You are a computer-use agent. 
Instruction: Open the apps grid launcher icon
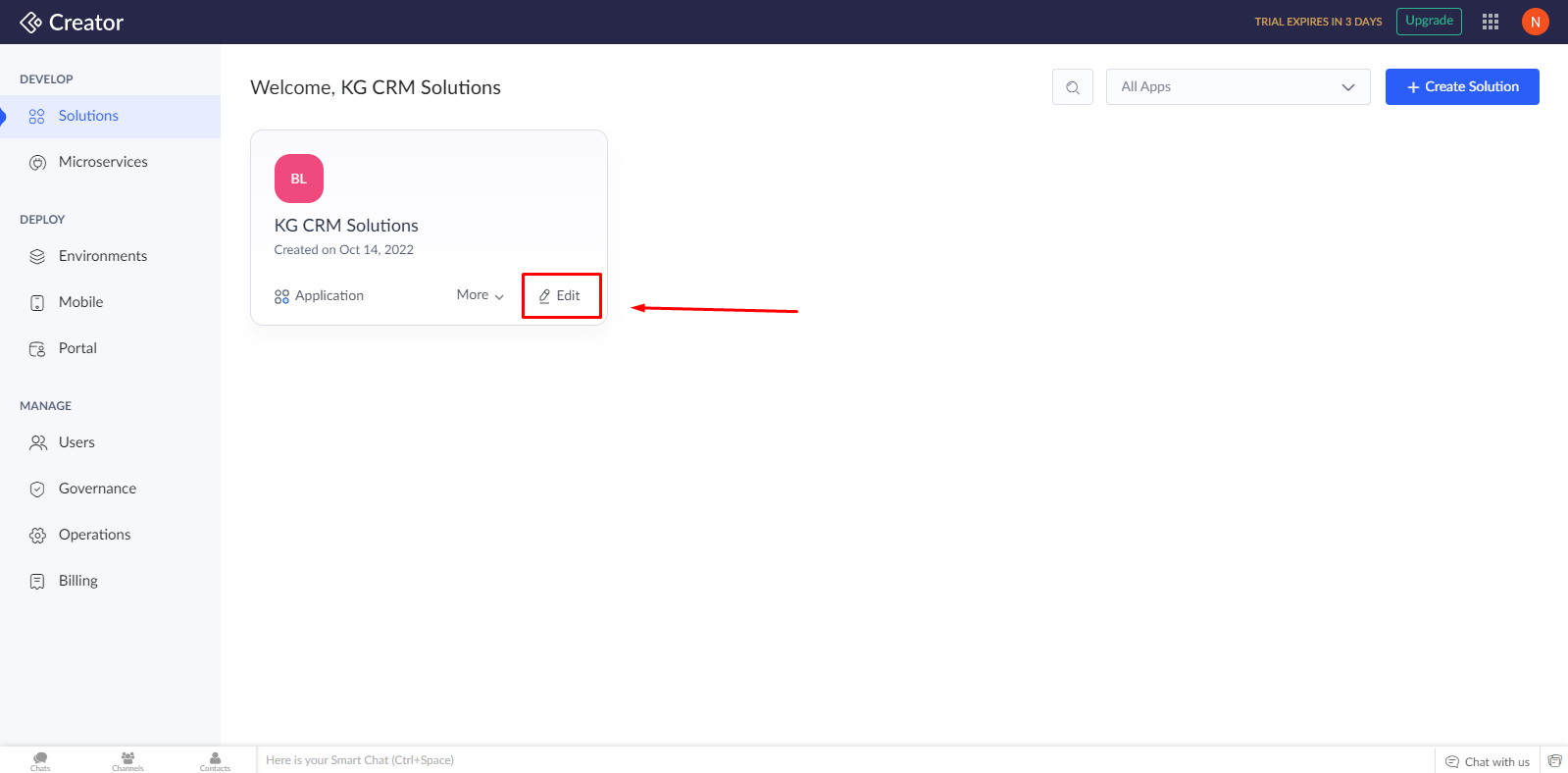click(x=1491, y=22)
